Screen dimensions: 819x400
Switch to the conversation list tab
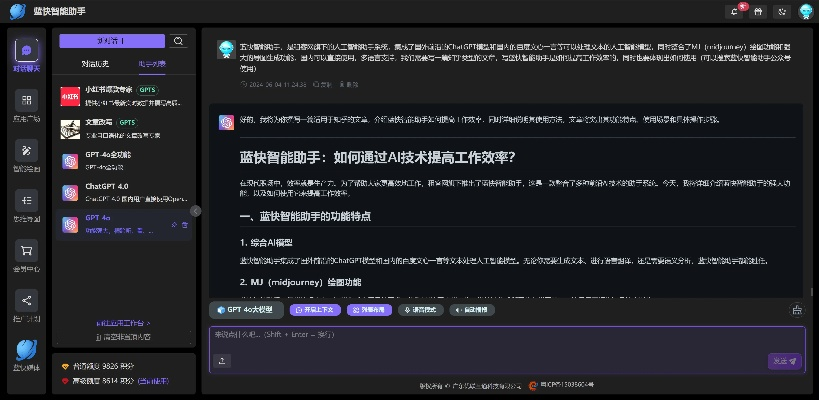95,64
